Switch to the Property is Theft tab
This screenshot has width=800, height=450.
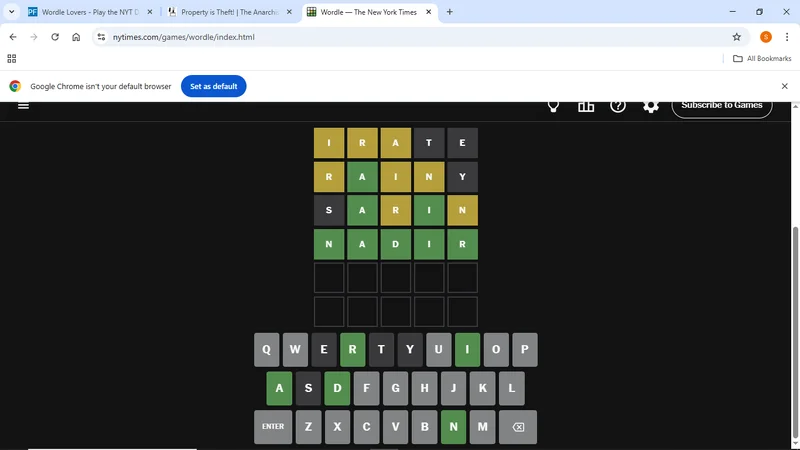(x=230, y=12)
